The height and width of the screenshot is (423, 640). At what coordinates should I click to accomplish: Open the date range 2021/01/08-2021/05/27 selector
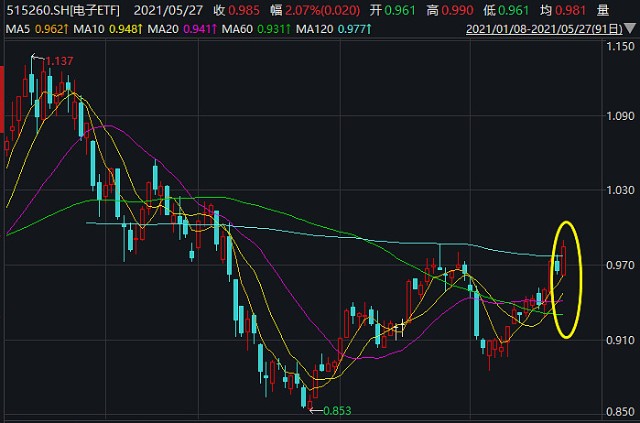(x=550, y=28)
